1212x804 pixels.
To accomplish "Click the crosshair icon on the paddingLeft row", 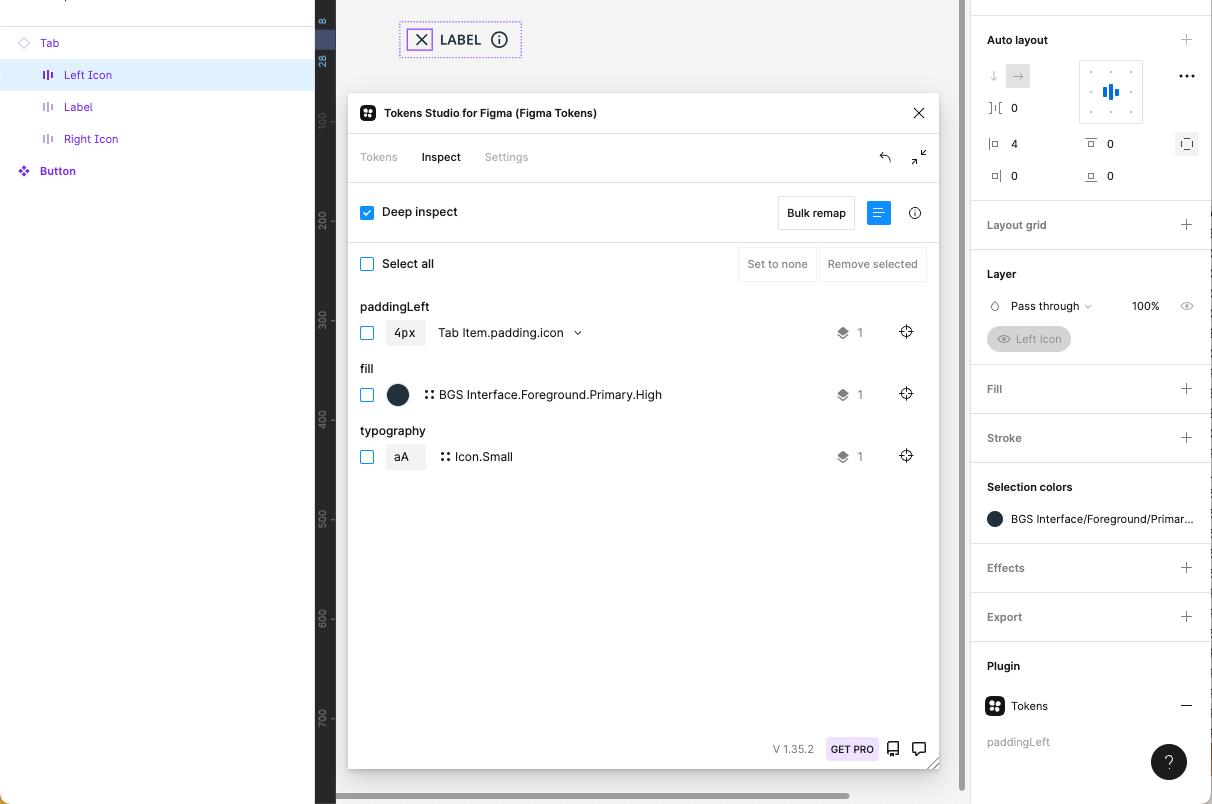I will 906,332.
